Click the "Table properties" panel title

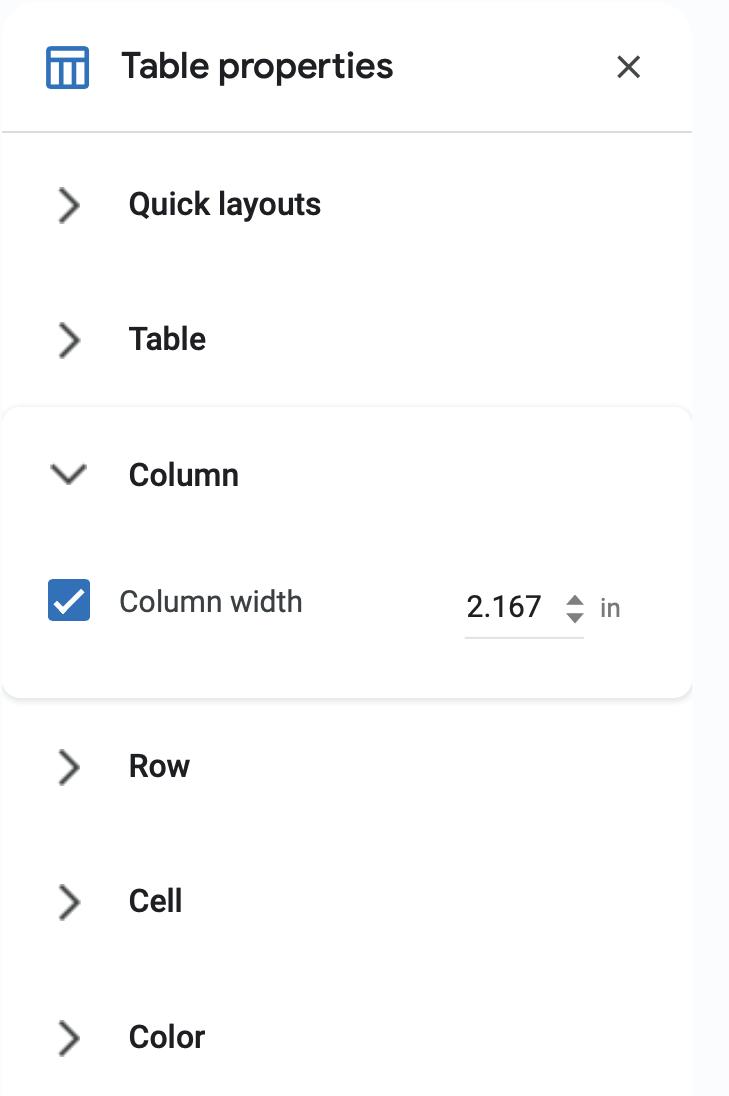point(257,67)
